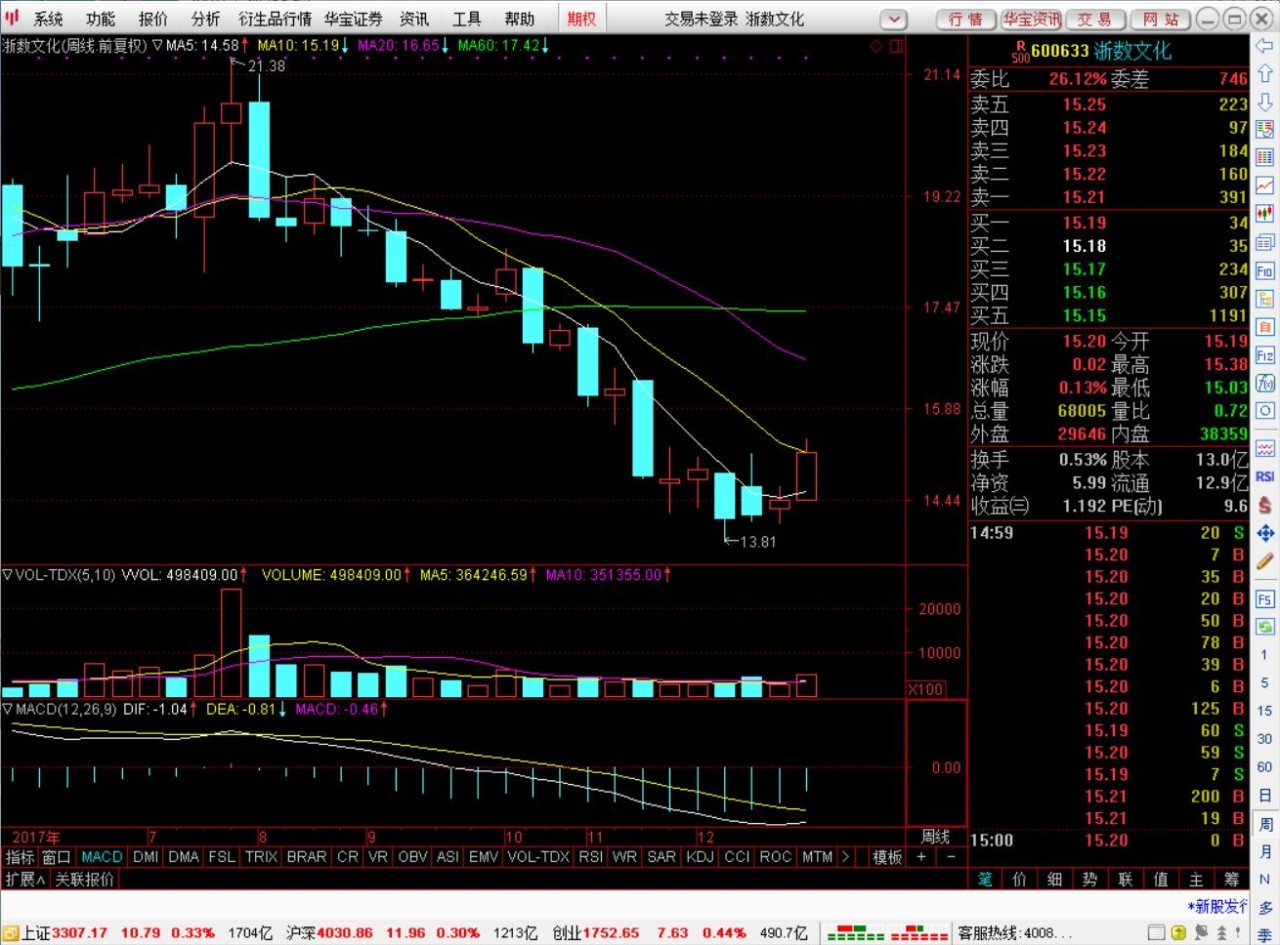This screenshot has height=945, width=1280.
Task: Click the '+' add panel button
Action: coord(921,857)
